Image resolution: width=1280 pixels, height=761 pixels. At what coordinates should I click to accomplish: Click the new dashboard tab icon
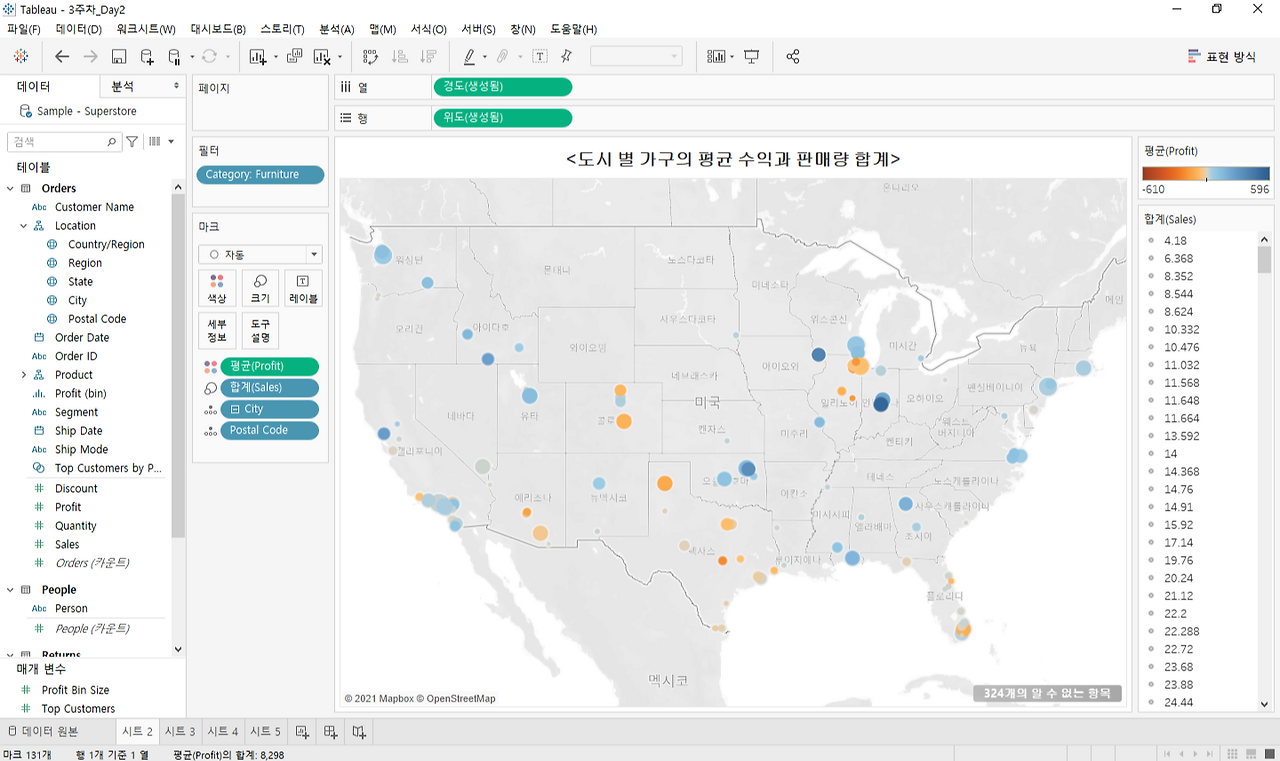pyautogui.click(x=330, y=732)
